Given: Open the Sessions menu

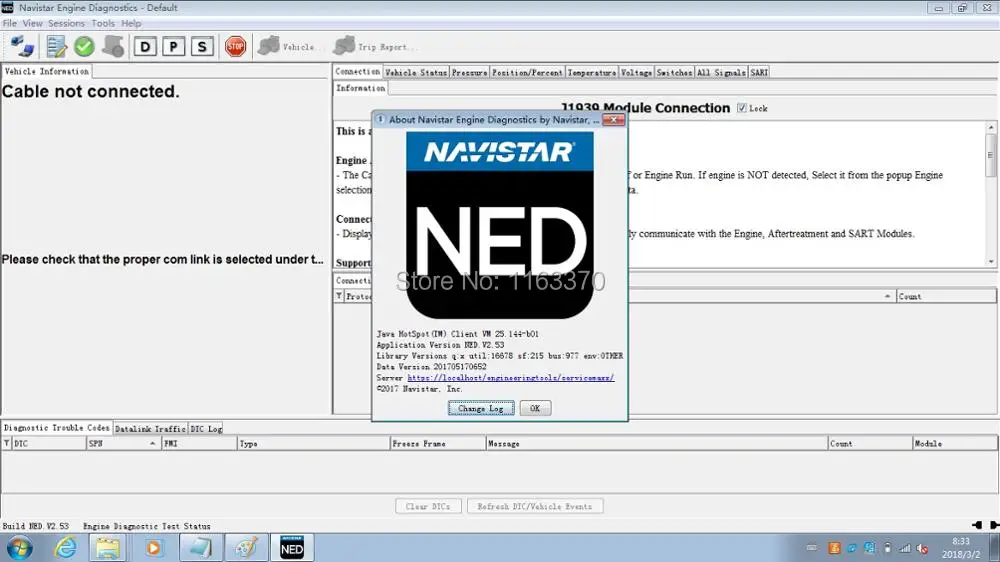Looking at the screenshot, I should tap(66, 23).
